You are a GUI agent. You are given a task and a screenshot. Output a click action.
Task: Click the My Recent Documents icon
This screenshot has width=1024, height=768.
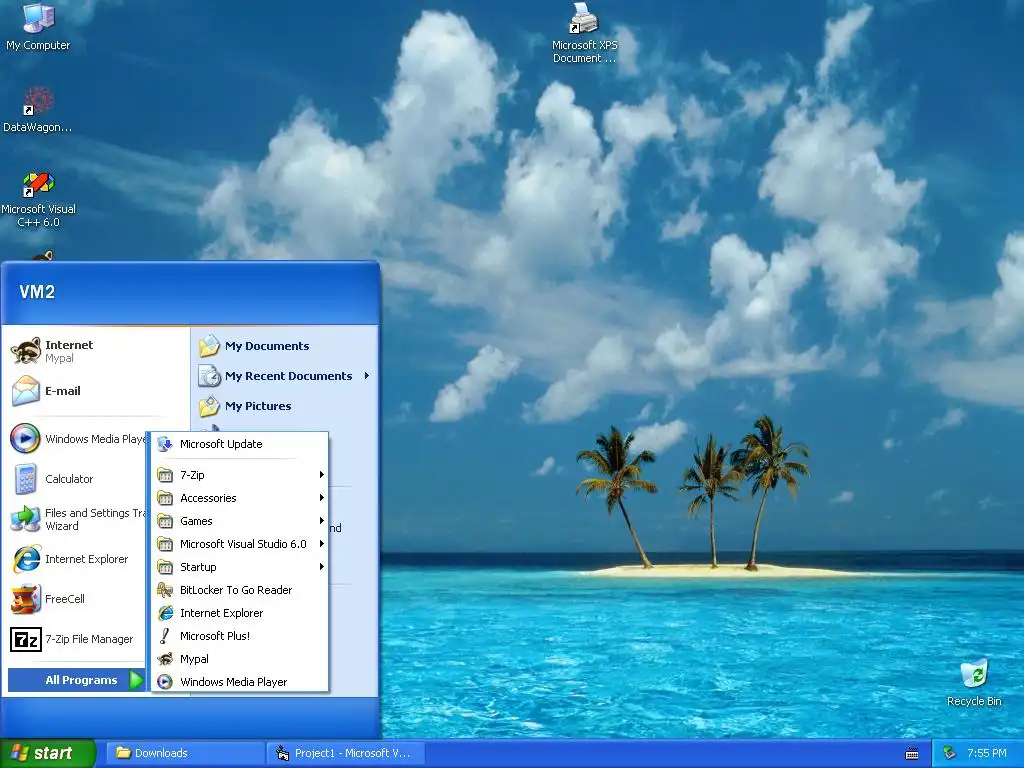pos(210,376)
